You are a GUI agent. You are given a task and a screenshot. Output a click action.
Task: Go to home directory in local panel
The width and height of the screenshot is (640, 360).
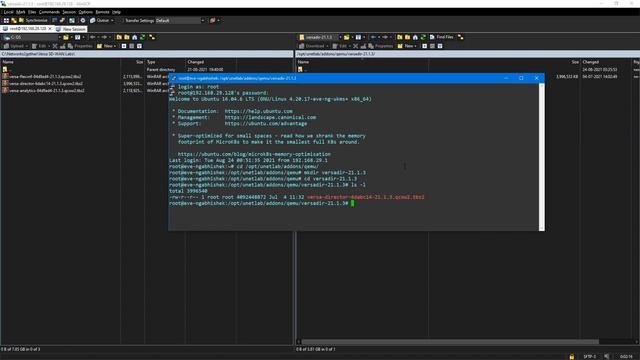[x=135, y=37]
